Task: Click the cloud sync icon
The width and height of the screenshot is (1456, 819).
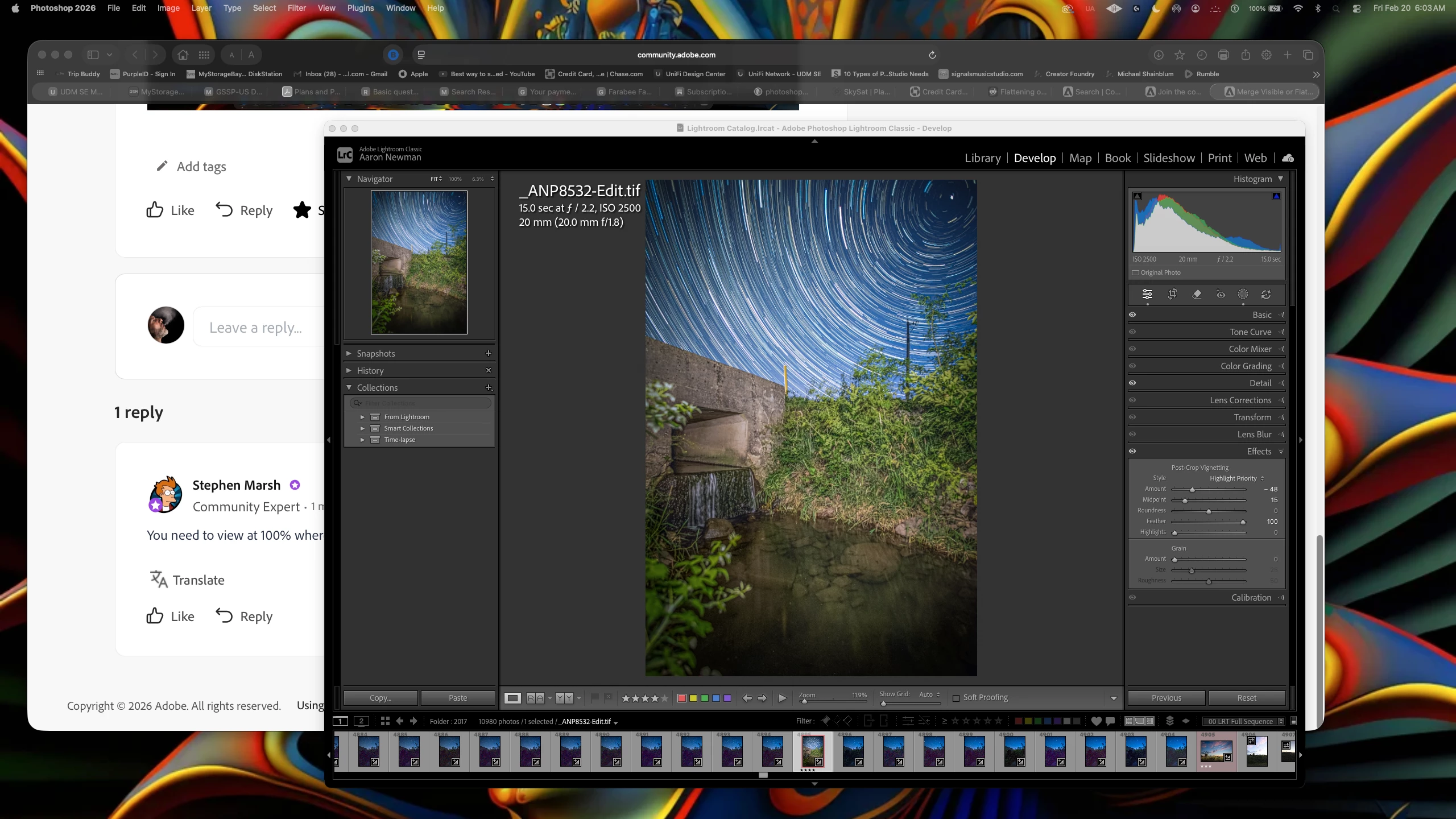Action: [x=1288, y=158]
